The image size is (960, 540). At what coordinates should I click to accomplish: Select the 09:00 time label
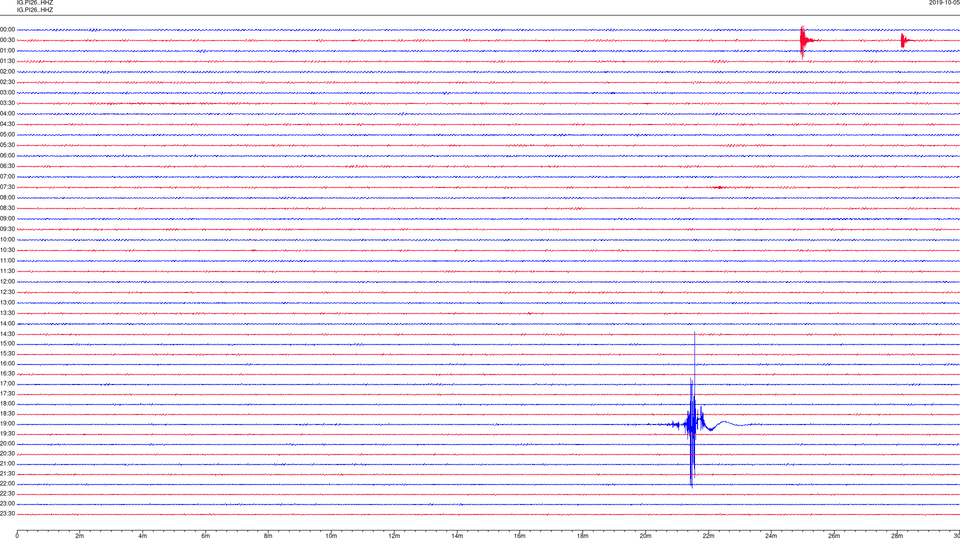click(x=7, y=219)
